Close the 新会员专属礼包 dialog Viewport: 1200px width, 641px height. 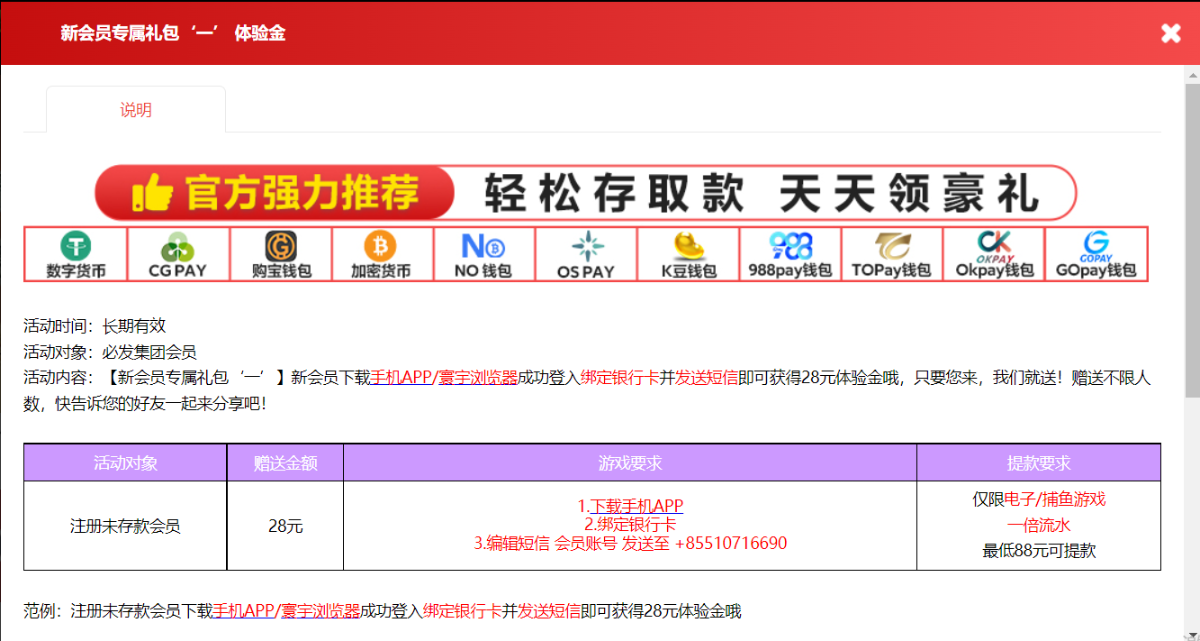pyautogui.click(x=1171, y=33)
